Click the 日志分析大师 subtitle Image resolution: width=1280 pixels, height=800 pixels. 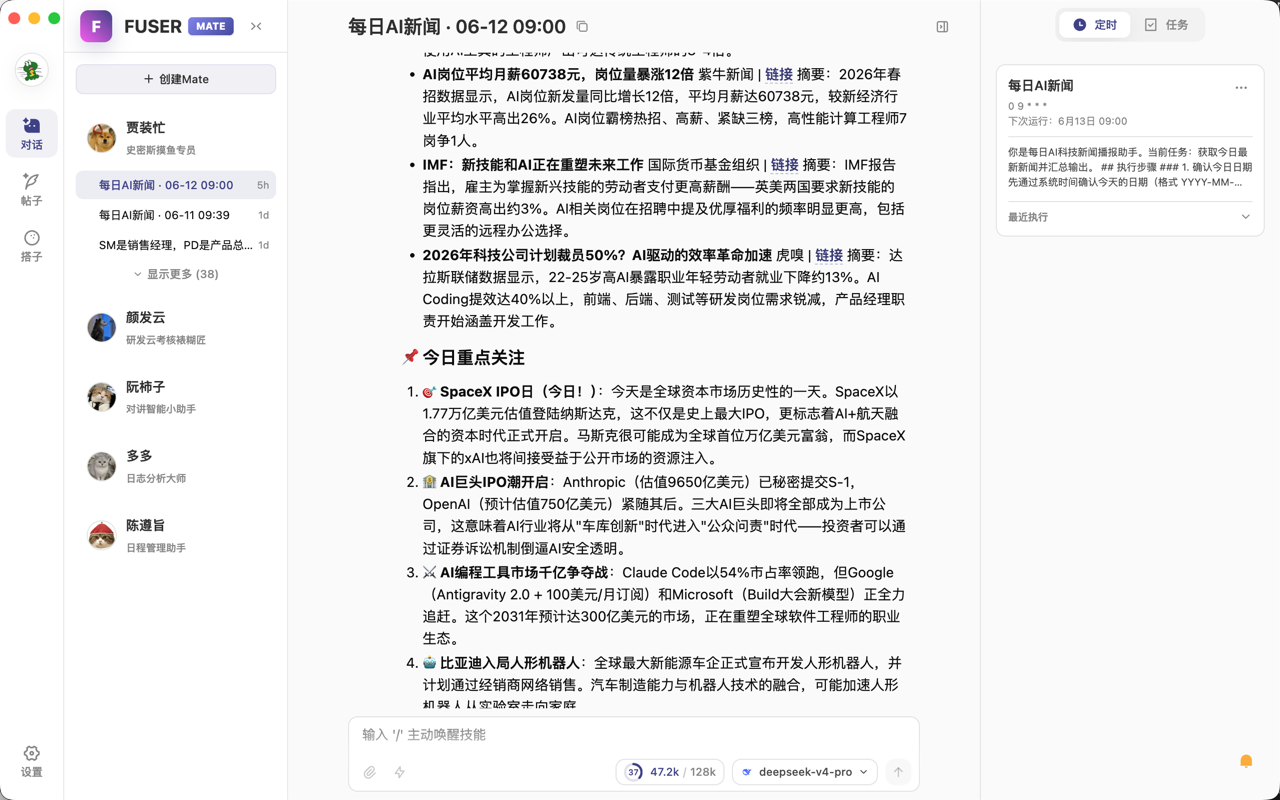pyautogui.click(x=156, y=479)
